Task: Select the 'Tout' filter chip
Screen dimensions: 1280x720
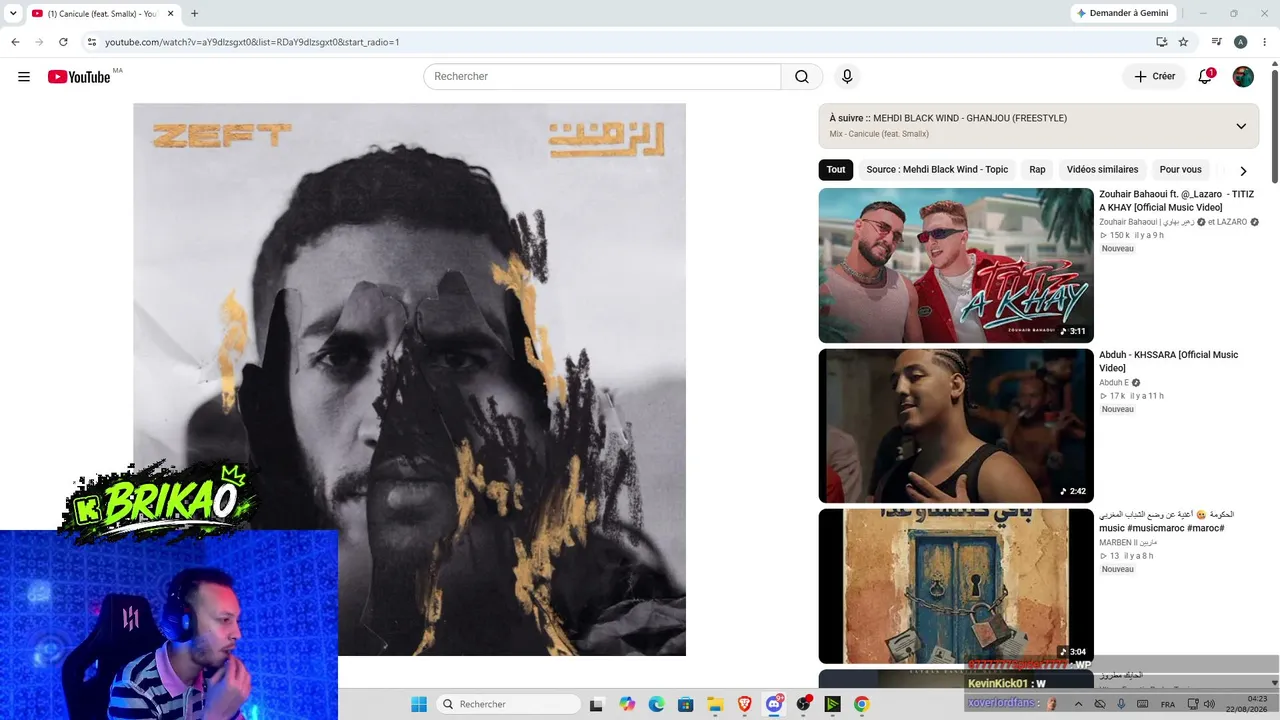Action: [836, 170]
